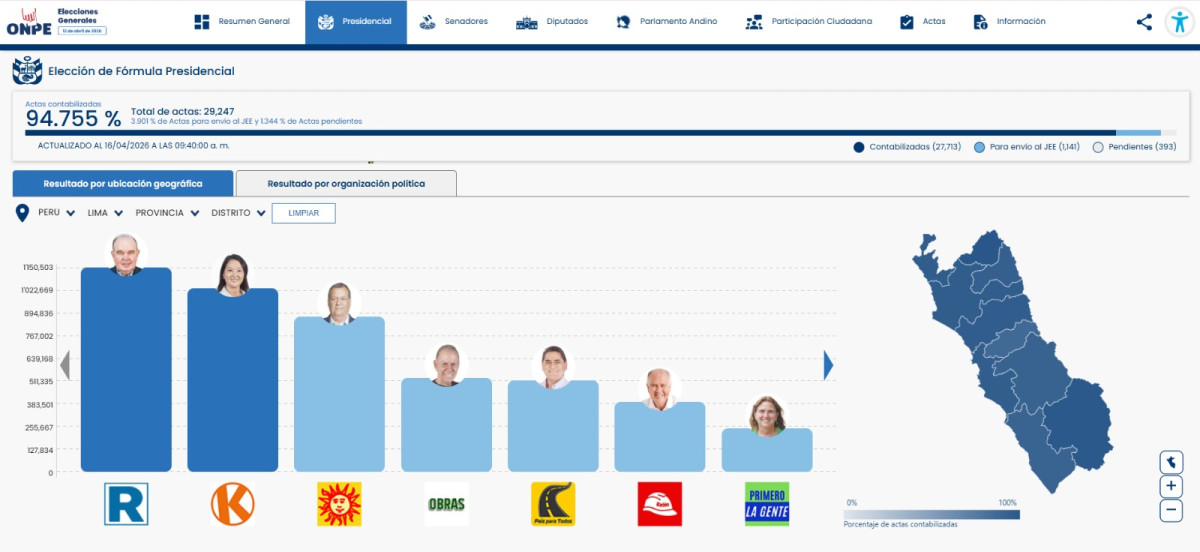
Task: Click 'Total de actas: 29,247' text
Action: tap(183, 111)
